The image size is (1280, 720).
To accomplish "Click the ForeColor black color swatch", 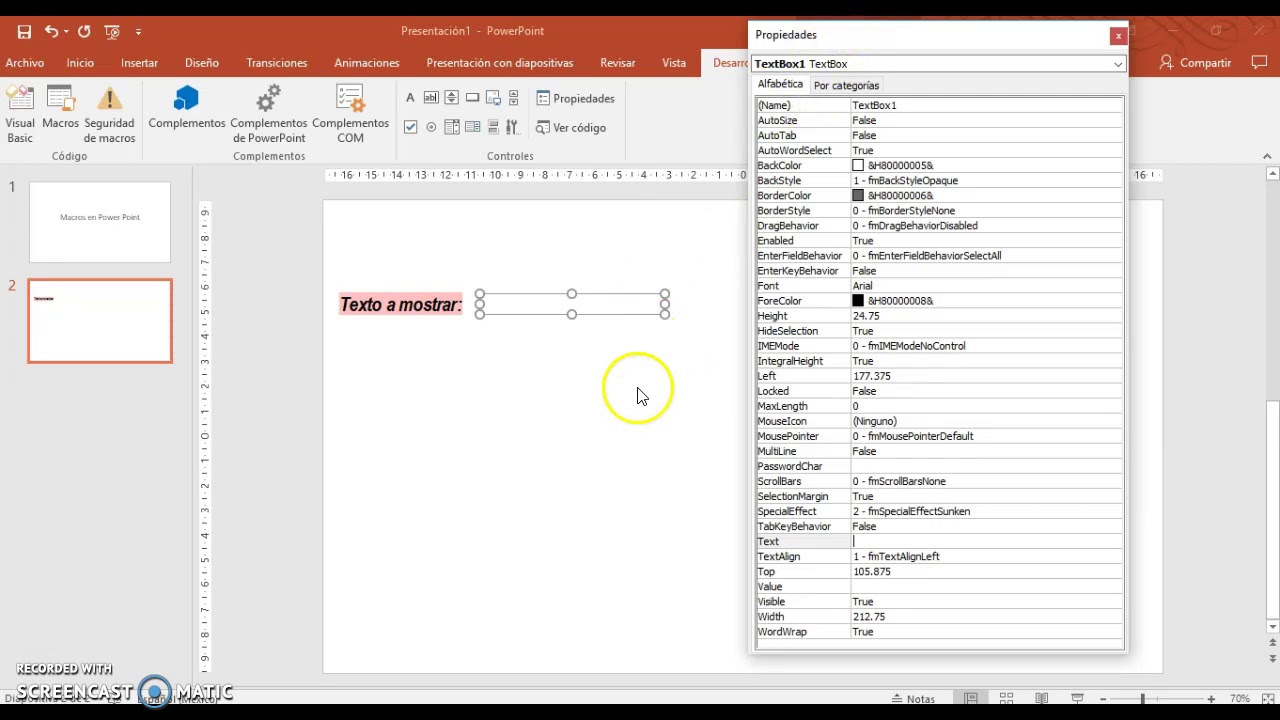I will click(x=858, y=301).
